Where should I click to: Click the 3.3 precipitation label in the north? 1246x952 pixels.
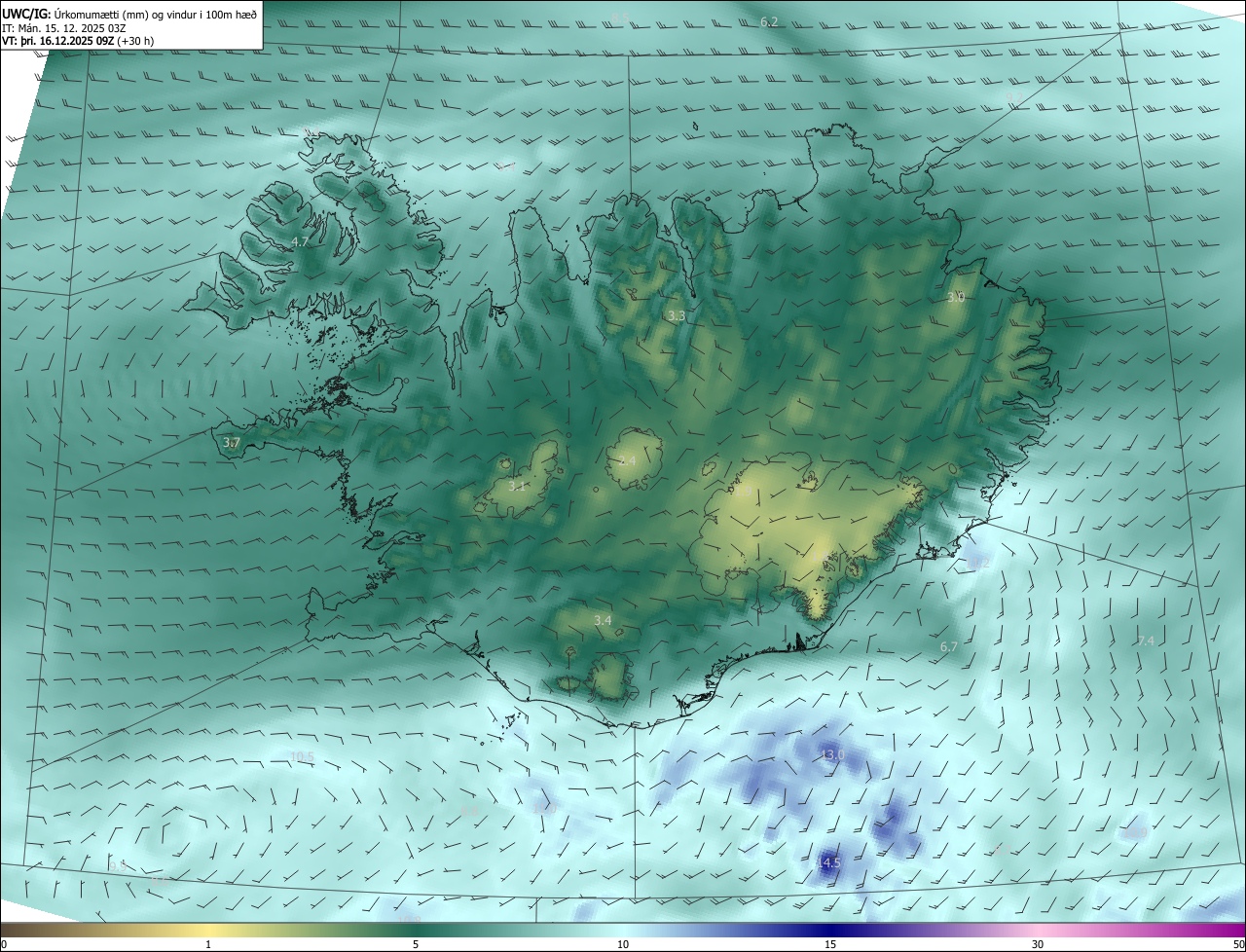677,316
